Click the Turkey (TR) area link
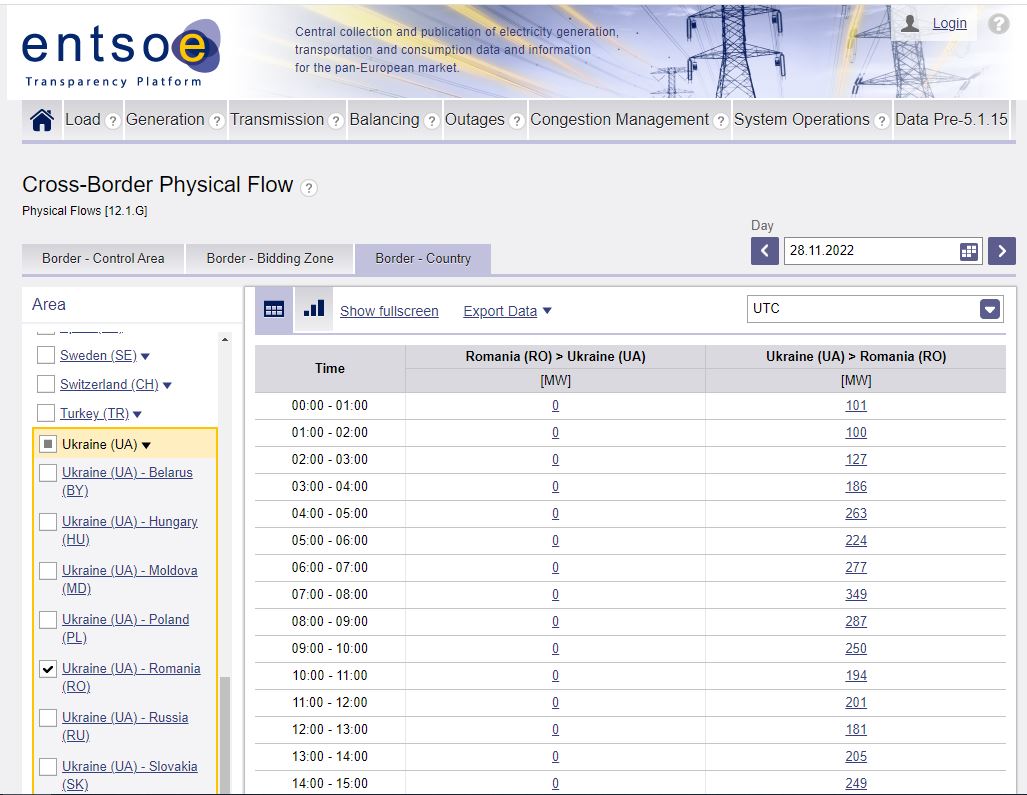Screen dimensions: 1027x795 (94, 413)
